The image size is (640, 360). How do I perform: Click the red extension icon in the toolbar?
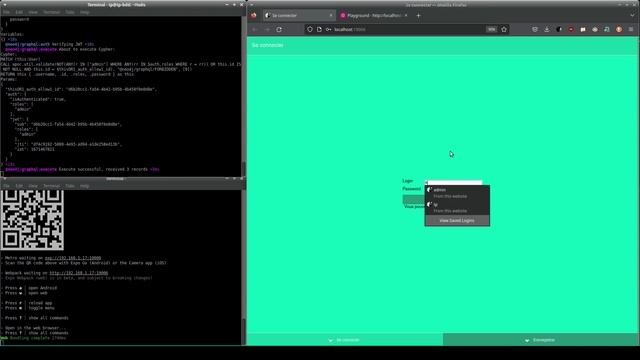tap(571, 29)
